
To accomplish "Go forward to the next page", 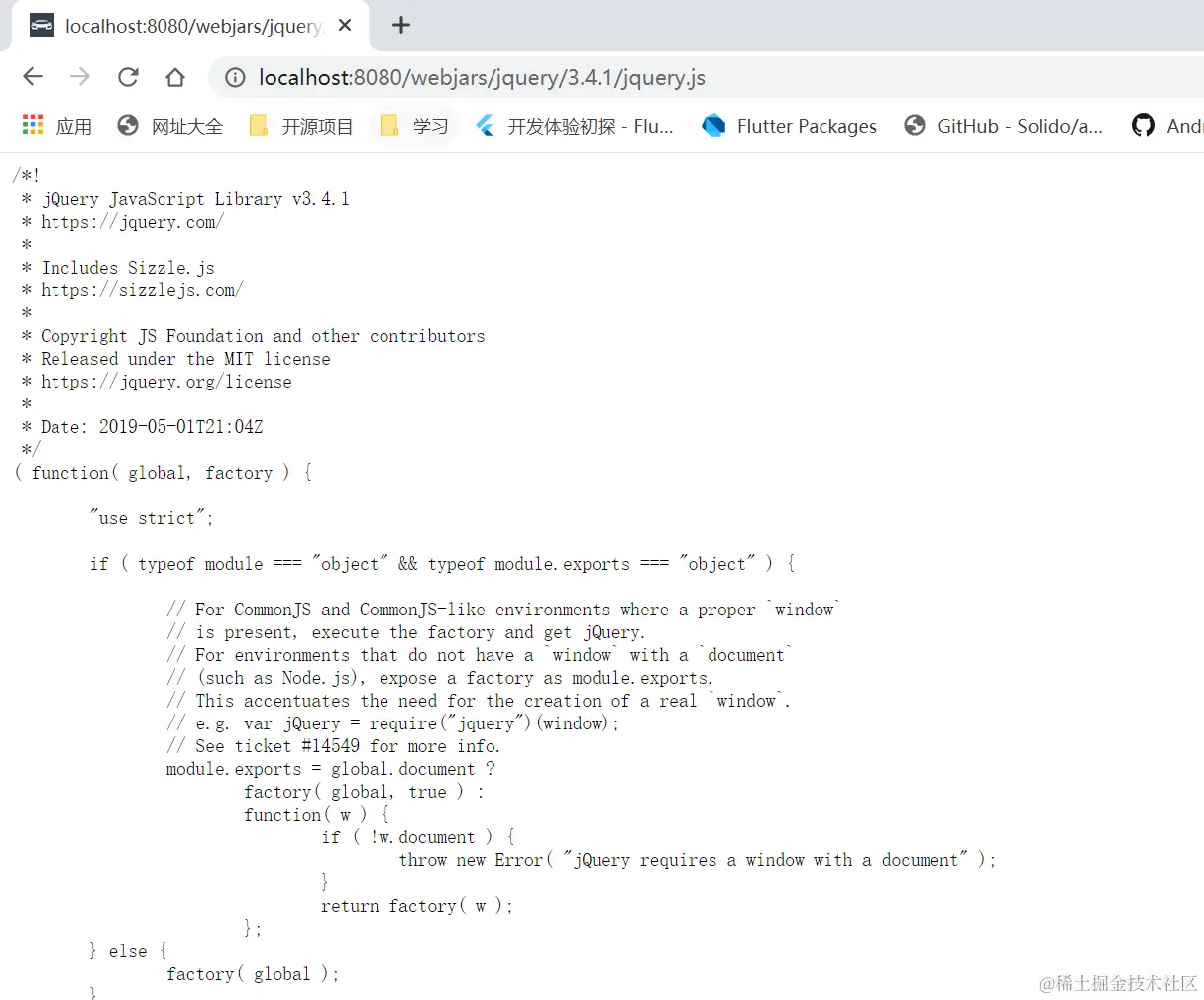I will coord(80,77).
